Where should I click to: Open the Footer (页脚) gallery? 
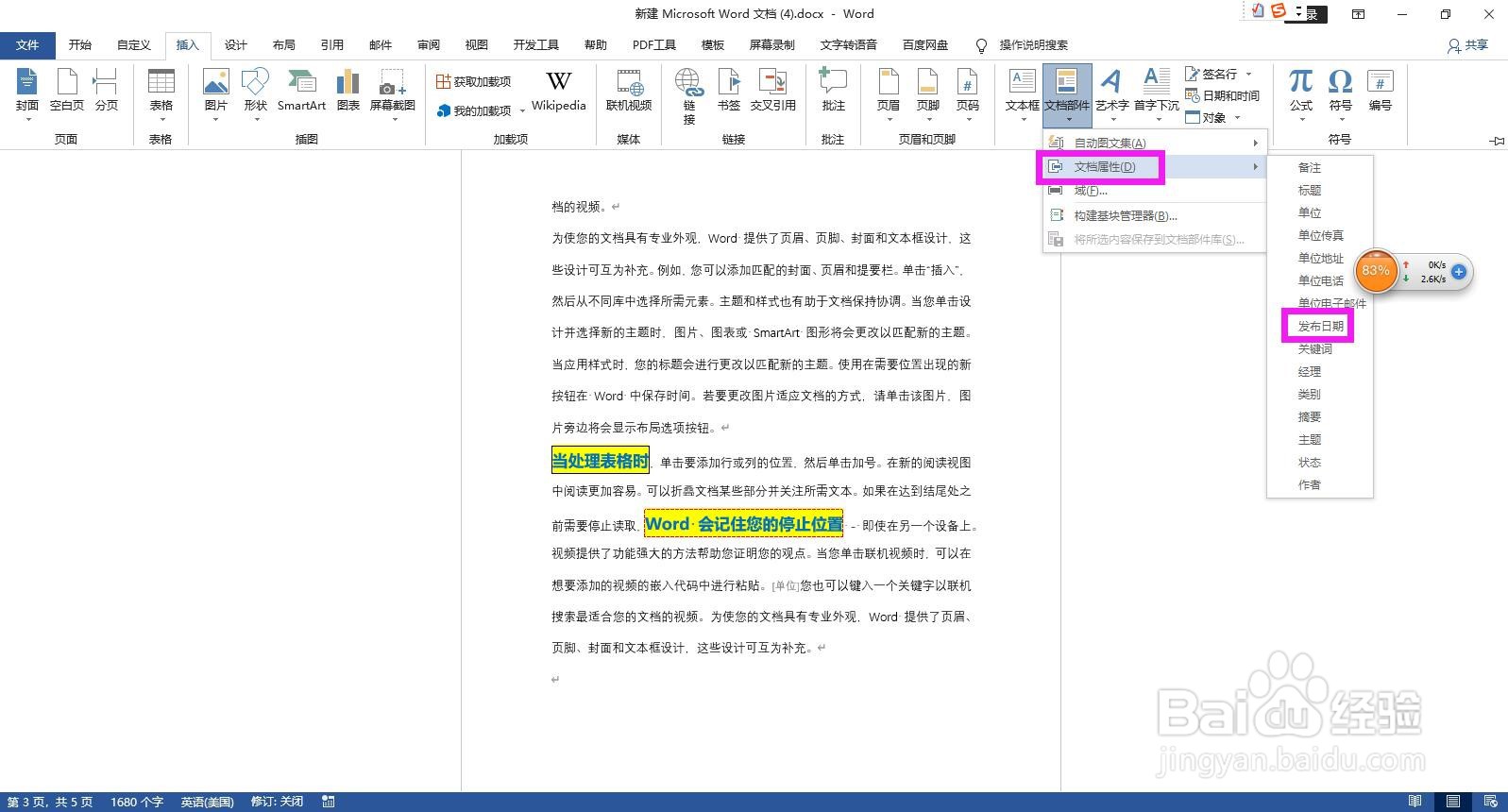(x=928, y=93)
